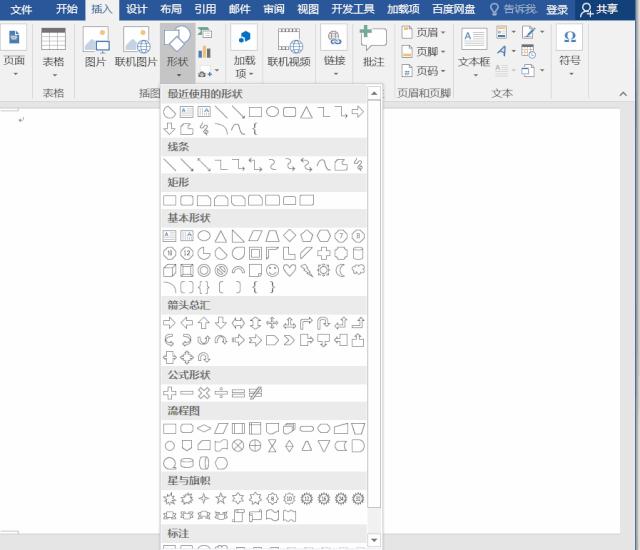640x550 pixels.
Task: Select the right triangle in 基本形状
Action: point(238,235)
